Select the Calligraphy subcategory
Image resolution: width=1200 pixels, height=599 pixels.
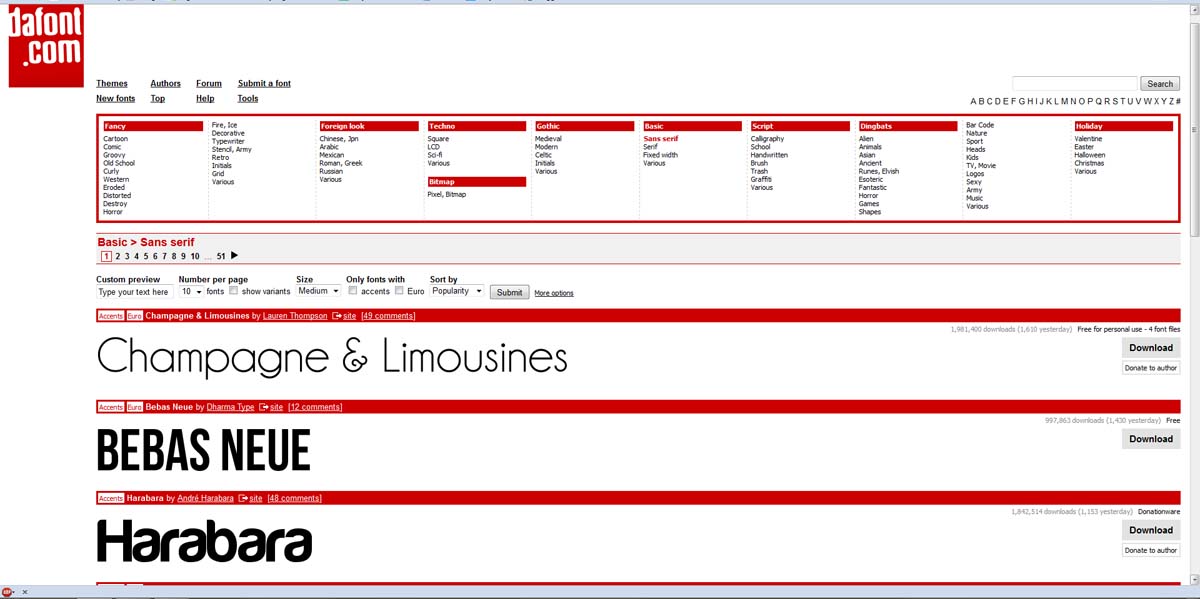(768, 139)
